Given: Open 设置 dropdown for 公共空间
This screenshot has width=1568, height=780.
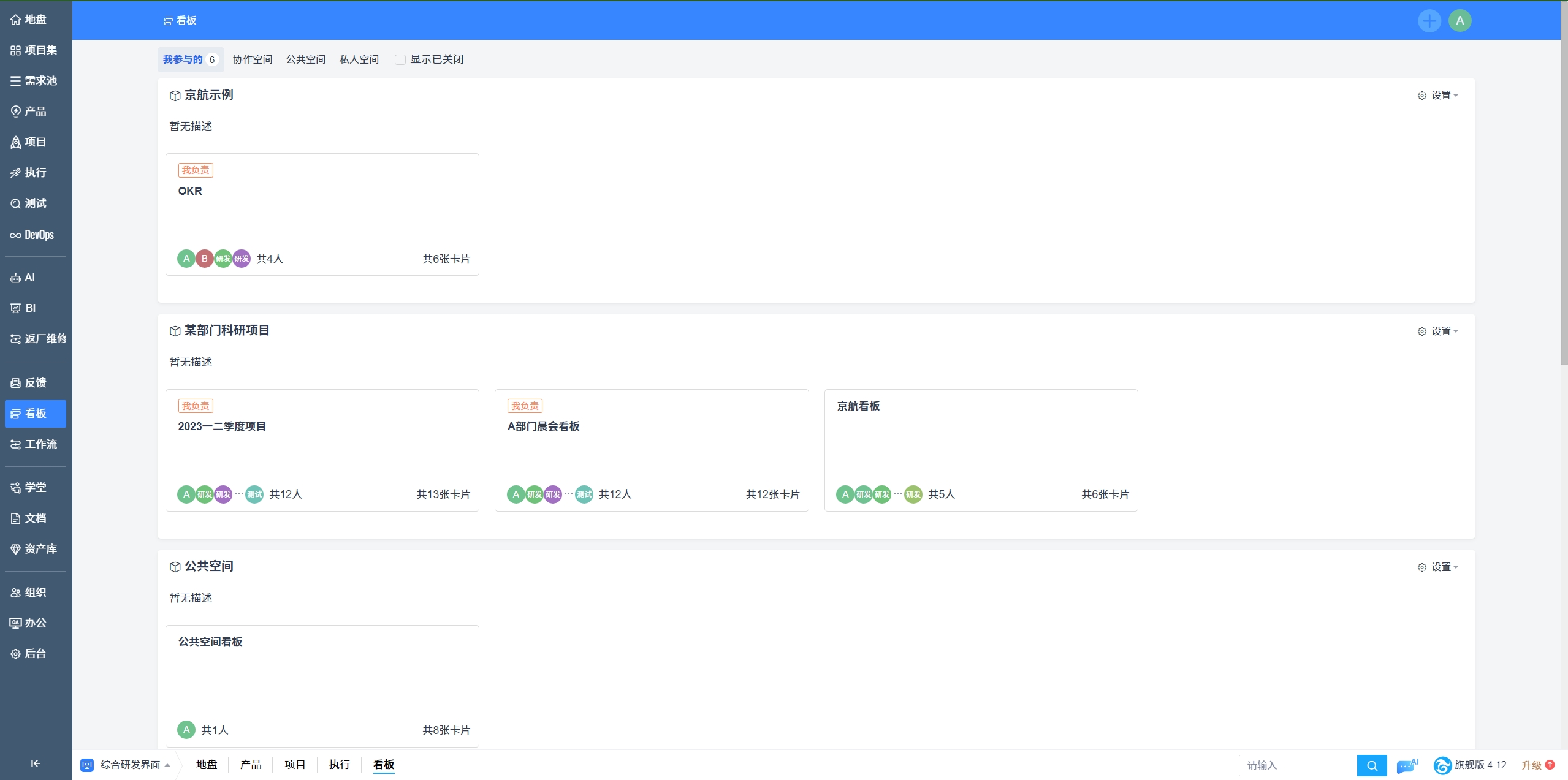Looking at the screenshot, I should 1438,567.
